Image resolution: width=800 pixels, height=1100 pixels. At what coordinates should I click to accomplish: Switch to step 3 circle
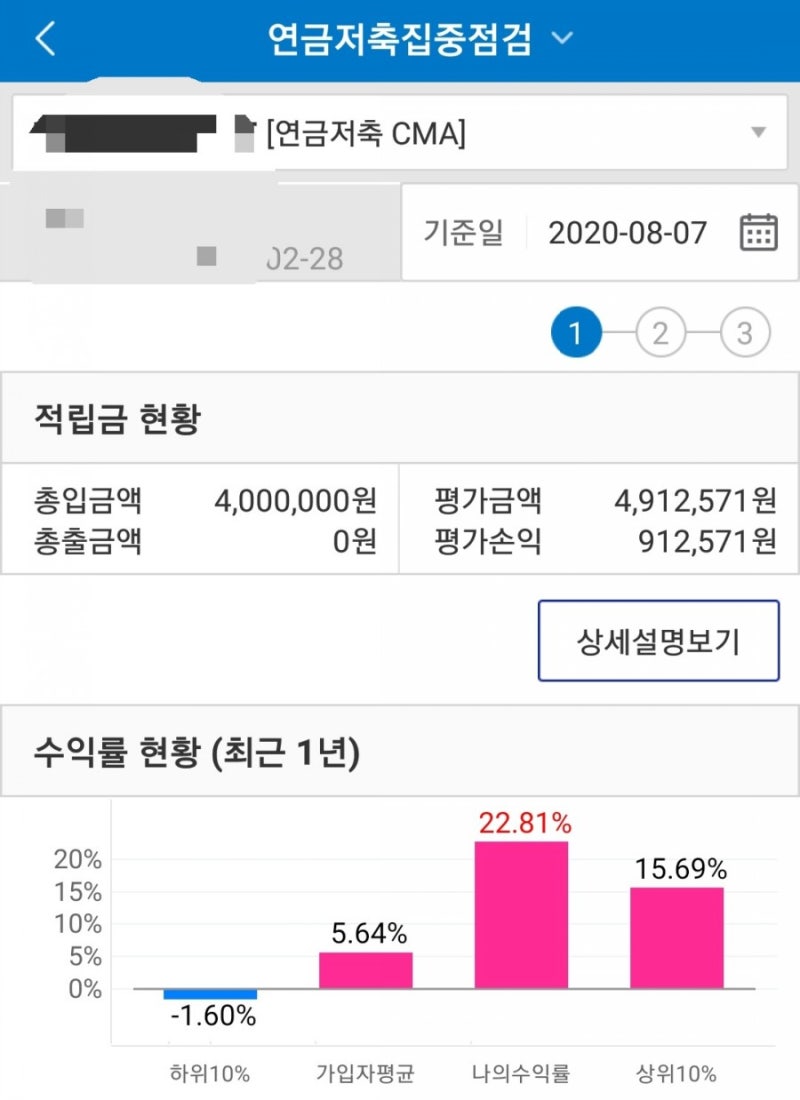click(x=745, y=333)
